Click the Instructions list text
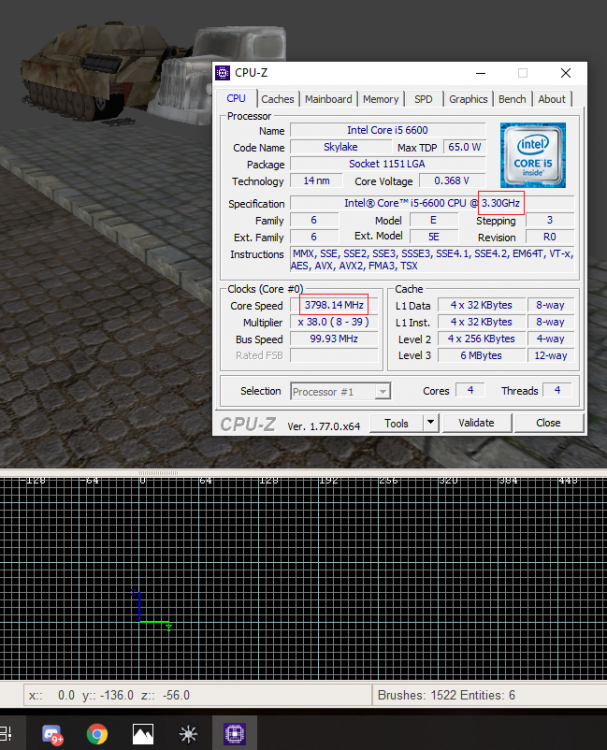This screenshot has width=607, height=750. pyautogui.click(x=432, y=259)
